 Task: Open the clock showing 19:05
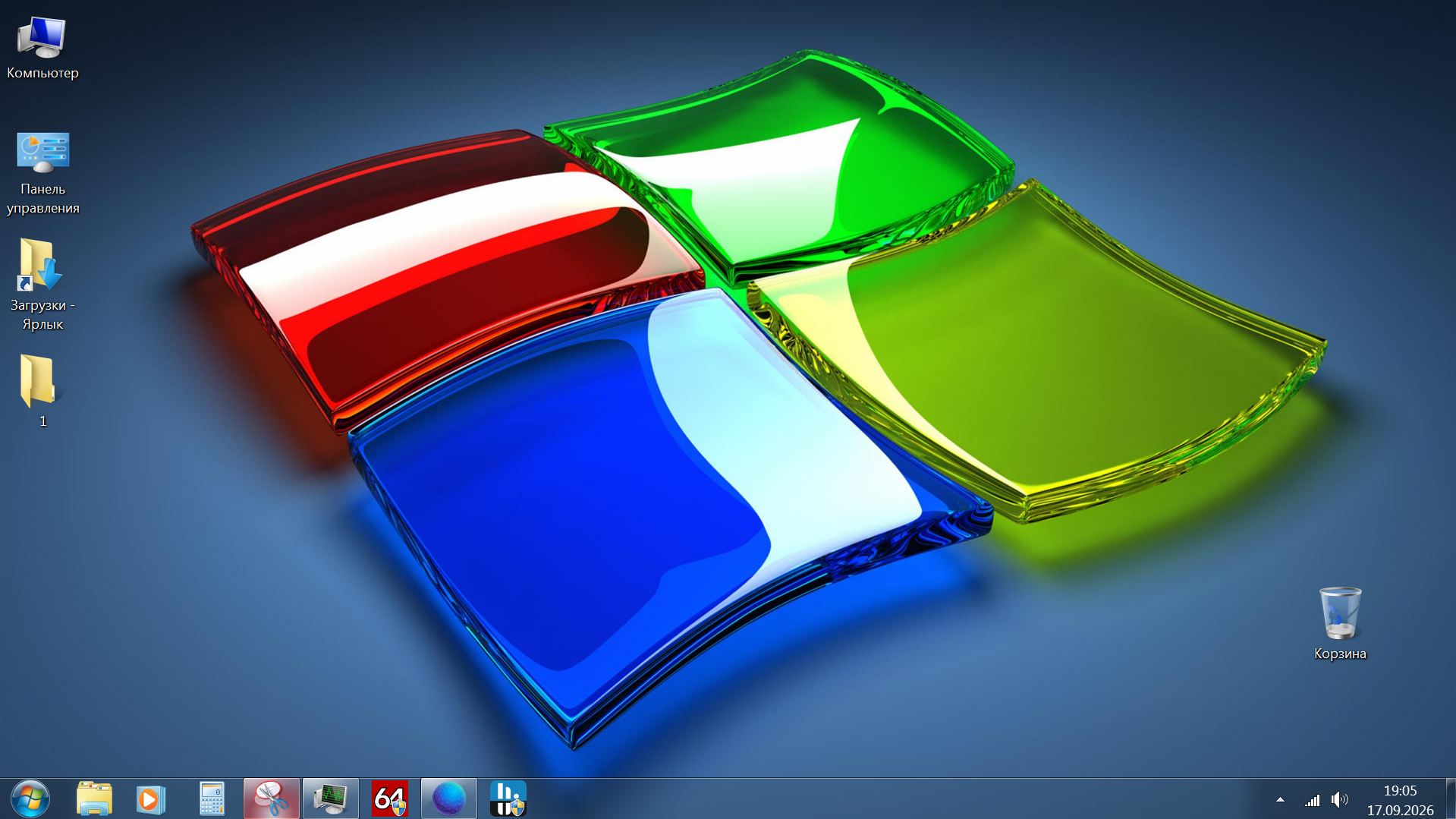(1400, 800)
